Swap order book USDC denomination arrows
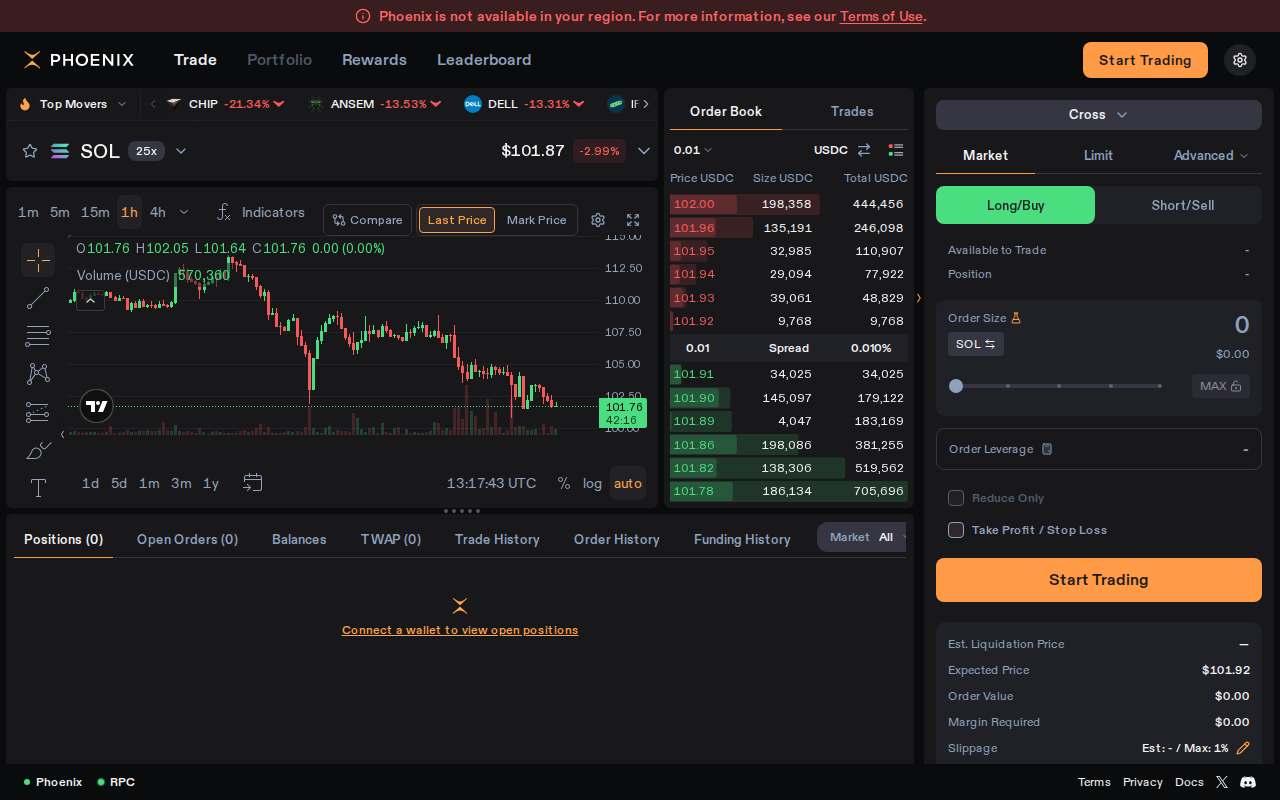The width and height of the screenshot is (1280, 800). pyautogui.click(x=864, y=150)
